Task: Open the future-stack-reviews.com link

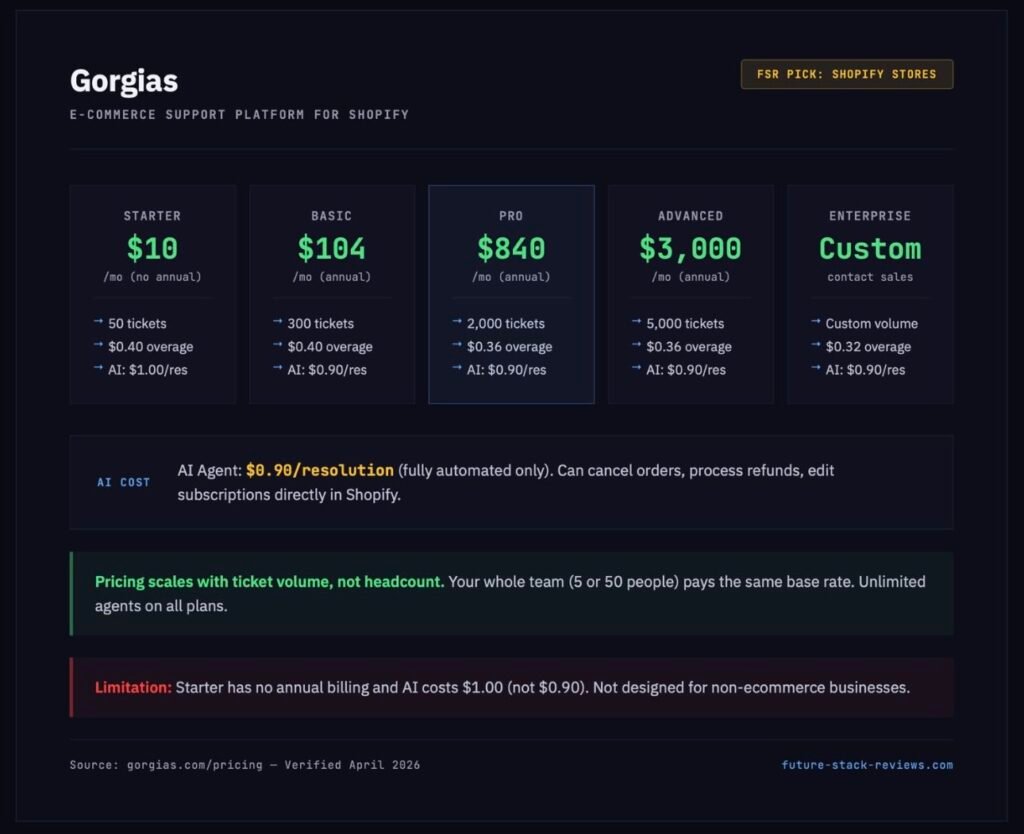Action: click(866, 764)
